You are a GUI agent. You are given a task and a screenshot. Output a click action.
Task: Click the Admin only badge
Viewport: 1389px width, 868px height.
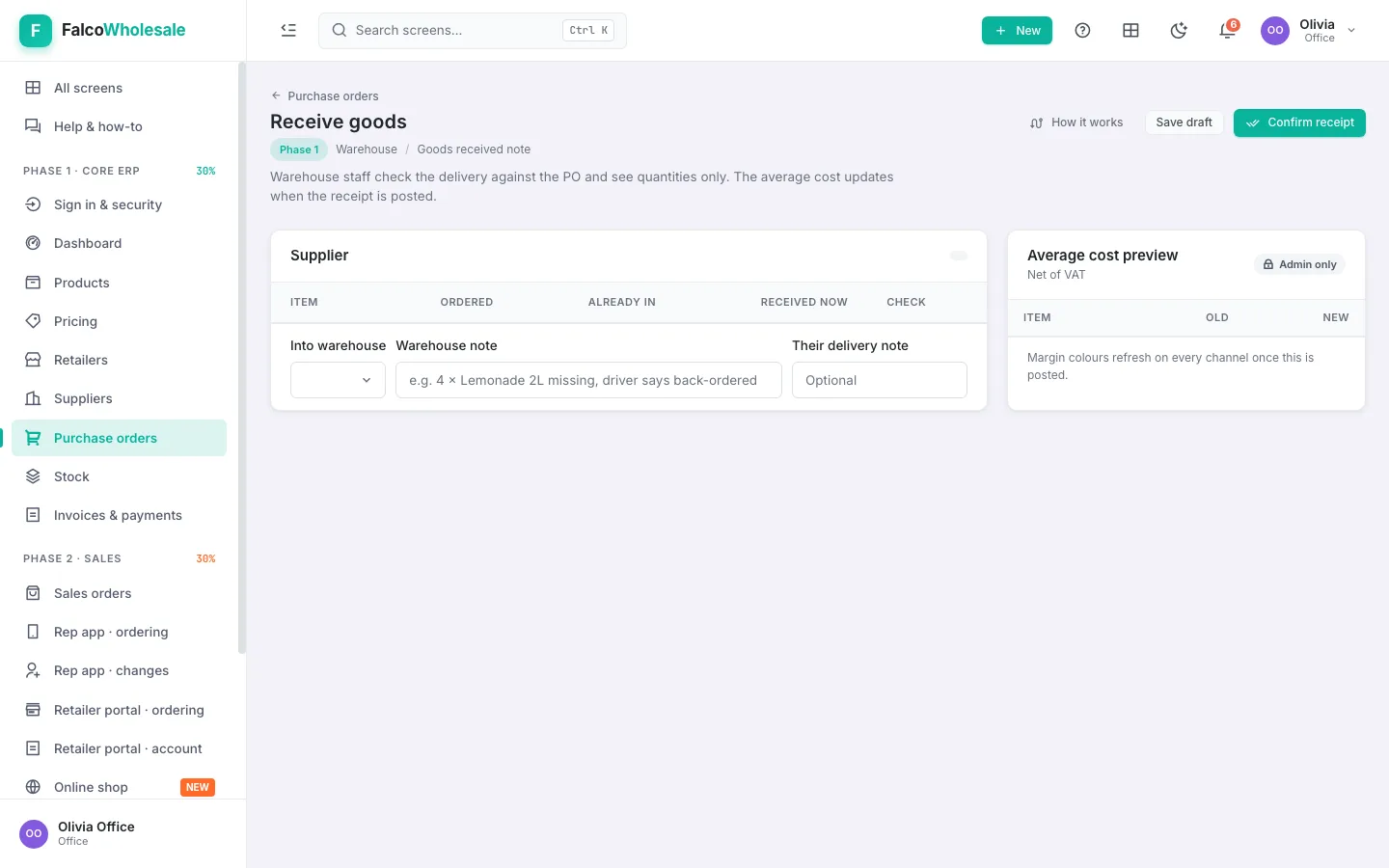pyautogui.click(x=1299, y=264)
